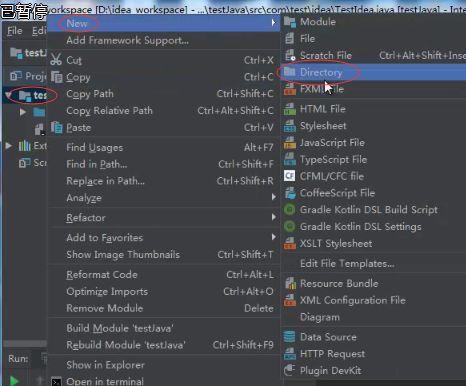The height and width of the screenshot is (386, 466).
Task: Expand the folder under testJava in tree
Action: pos(23,112)
